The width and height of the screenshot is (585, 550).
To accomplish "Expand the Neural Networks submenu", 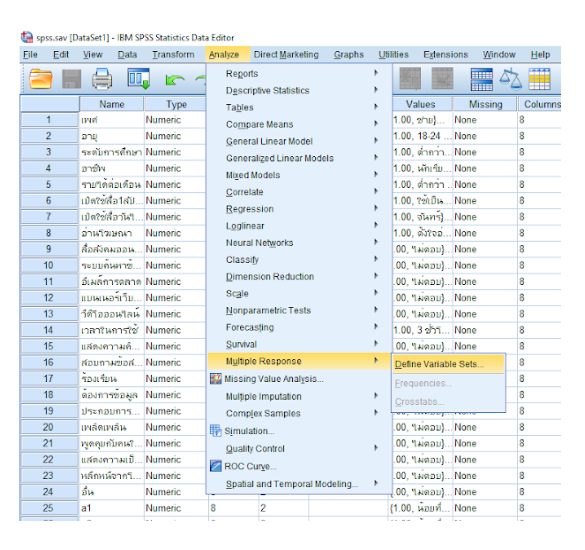I will [299, 243].
